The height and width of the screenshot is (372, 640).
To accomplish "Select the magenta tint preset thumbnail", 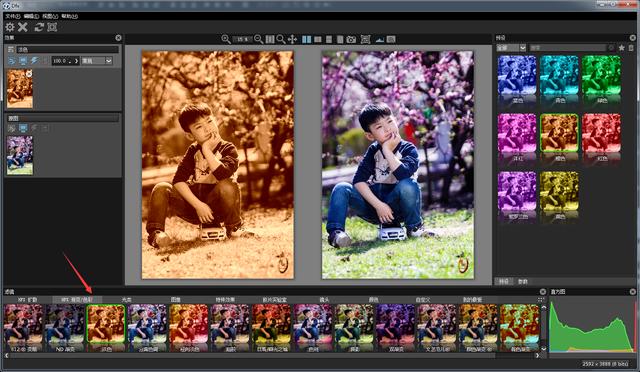I will pyautogui.click(x=517, y=134).
